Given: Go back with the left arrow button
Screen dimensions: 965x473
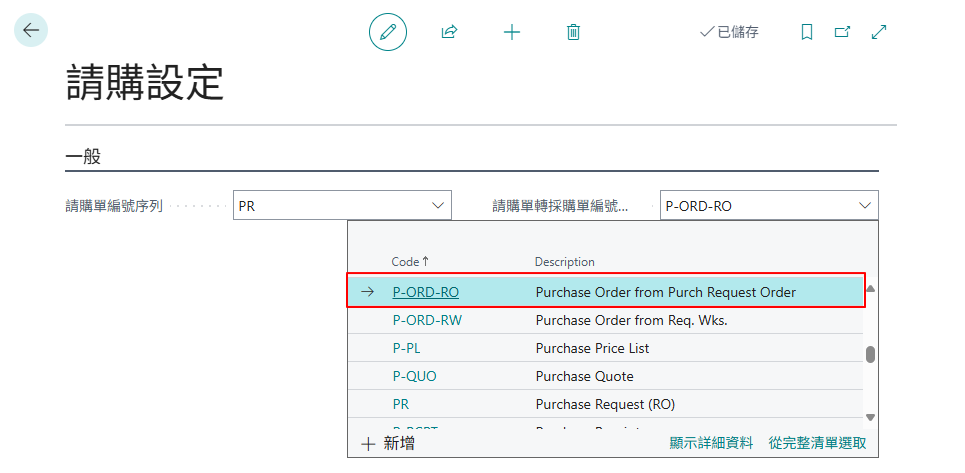Looking at the screenshot, I should pyautogui.click(x=31, y=30).
